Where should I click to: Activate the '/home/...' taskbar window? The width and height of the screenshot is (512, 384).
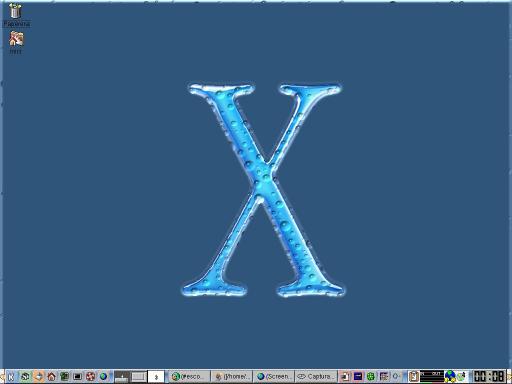[232, 377]
